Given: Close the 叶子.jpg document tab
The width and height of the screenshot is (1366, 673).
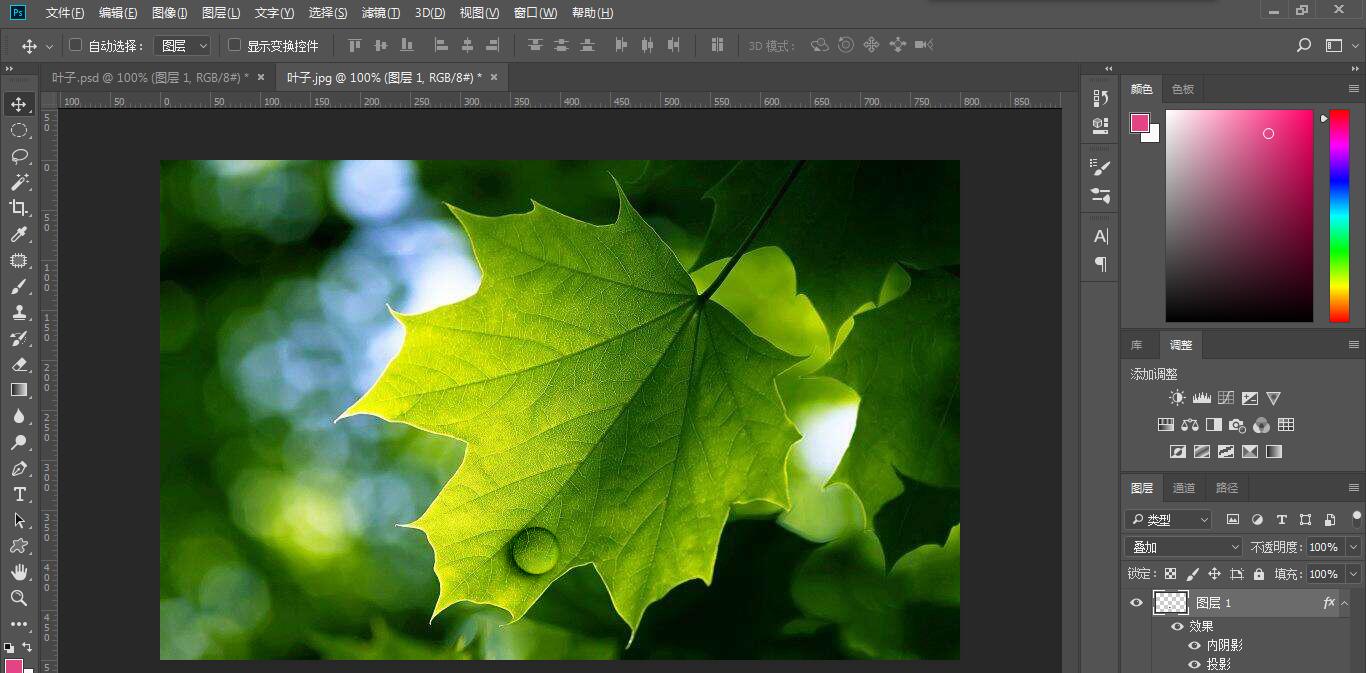Looking at the screenshot, I should (493, 77).
